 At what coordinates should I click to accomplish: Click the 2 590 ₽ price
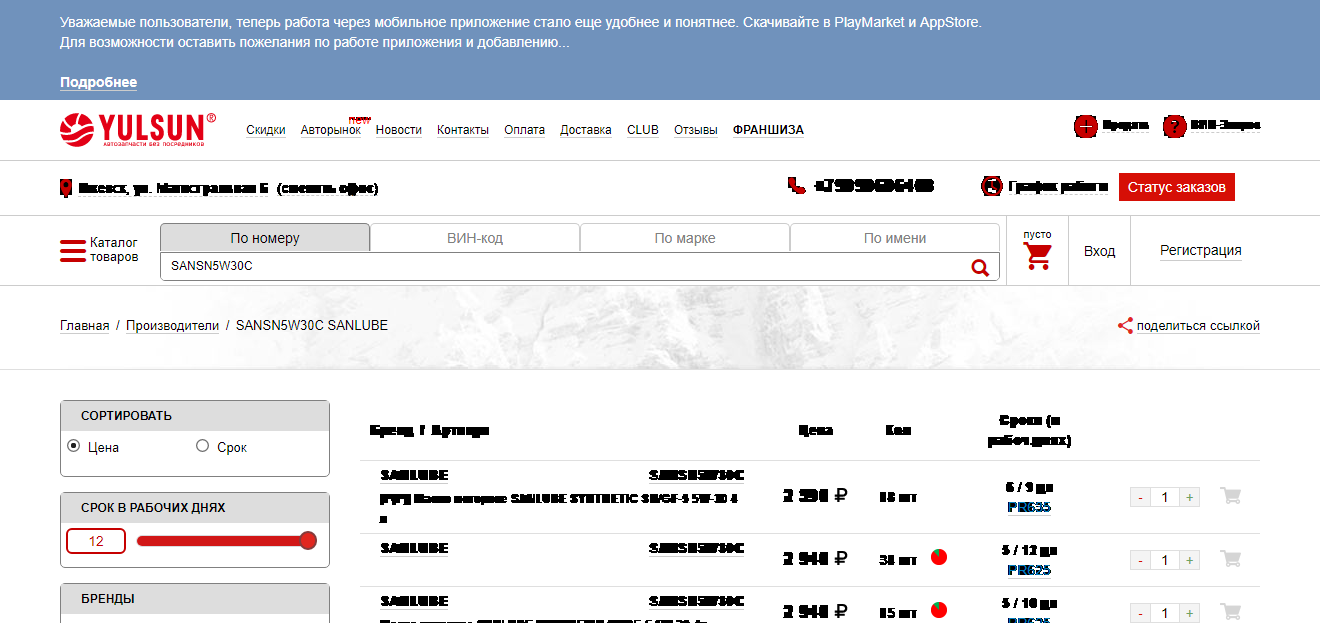[815, 495]
